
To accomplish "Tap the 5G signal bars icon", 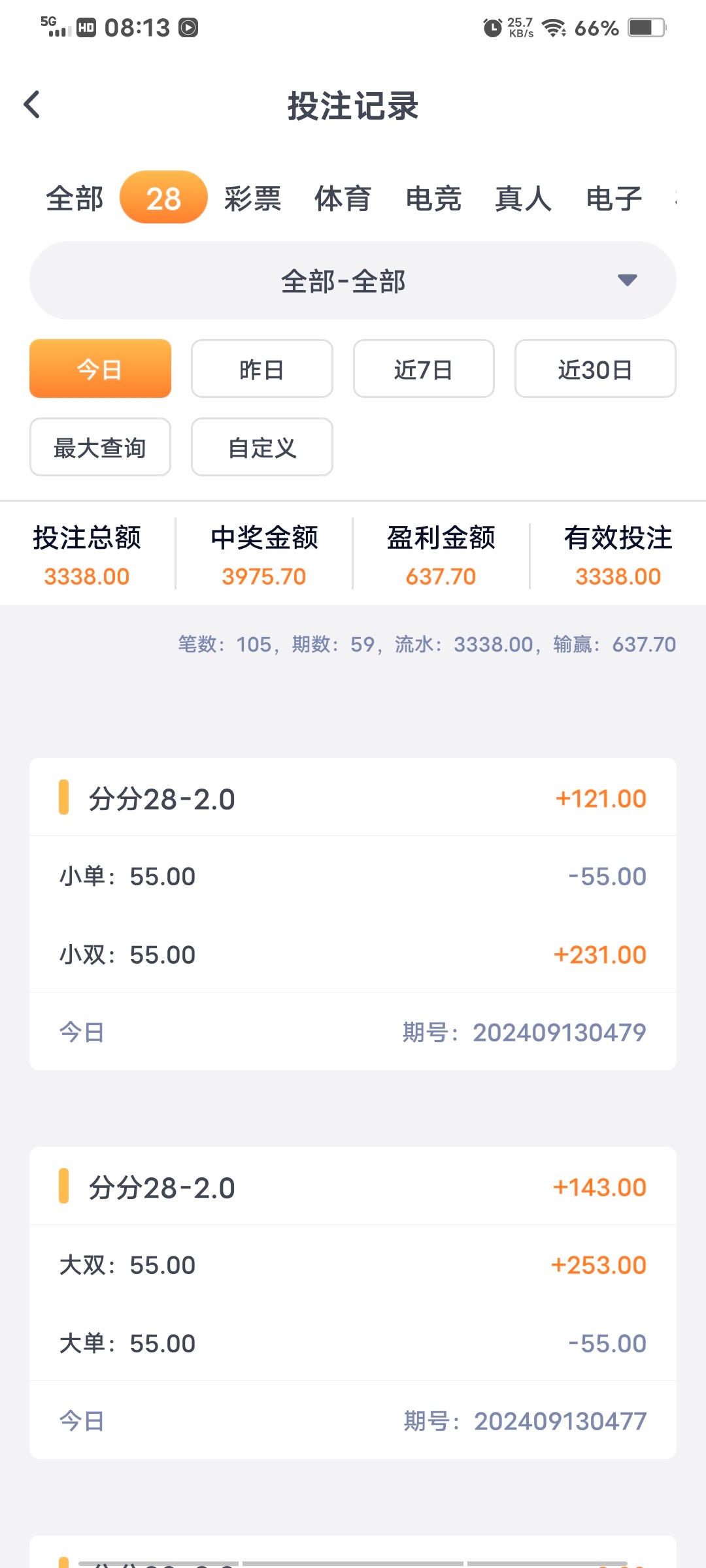I will pos(56,27).
